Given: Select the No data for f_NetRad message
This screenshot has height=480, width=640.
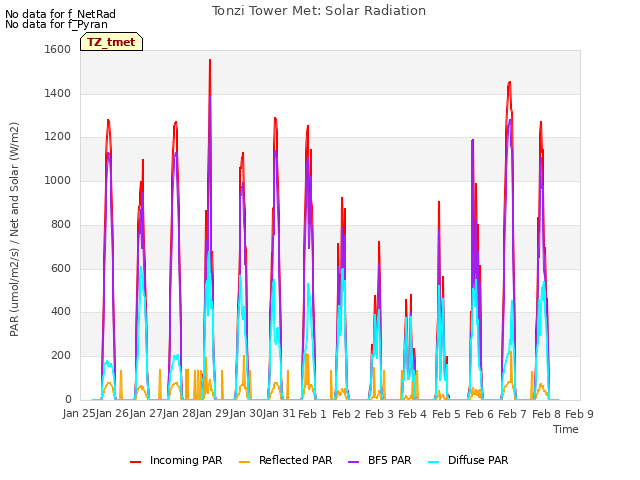Looking at the screenshot, I should point(60,14).
